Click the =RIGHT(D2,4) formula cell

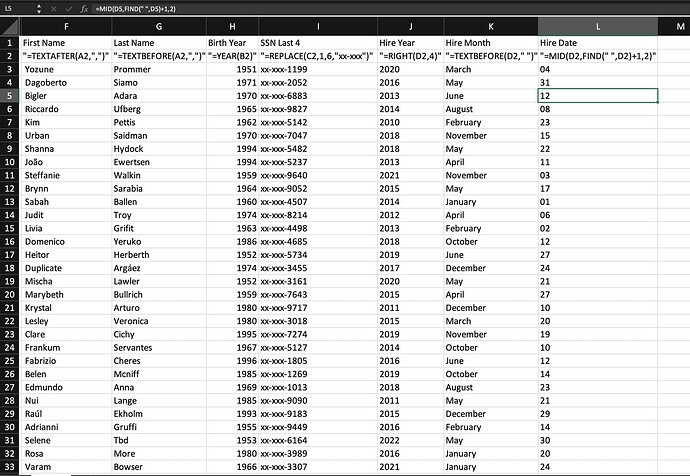pos(411,56)
